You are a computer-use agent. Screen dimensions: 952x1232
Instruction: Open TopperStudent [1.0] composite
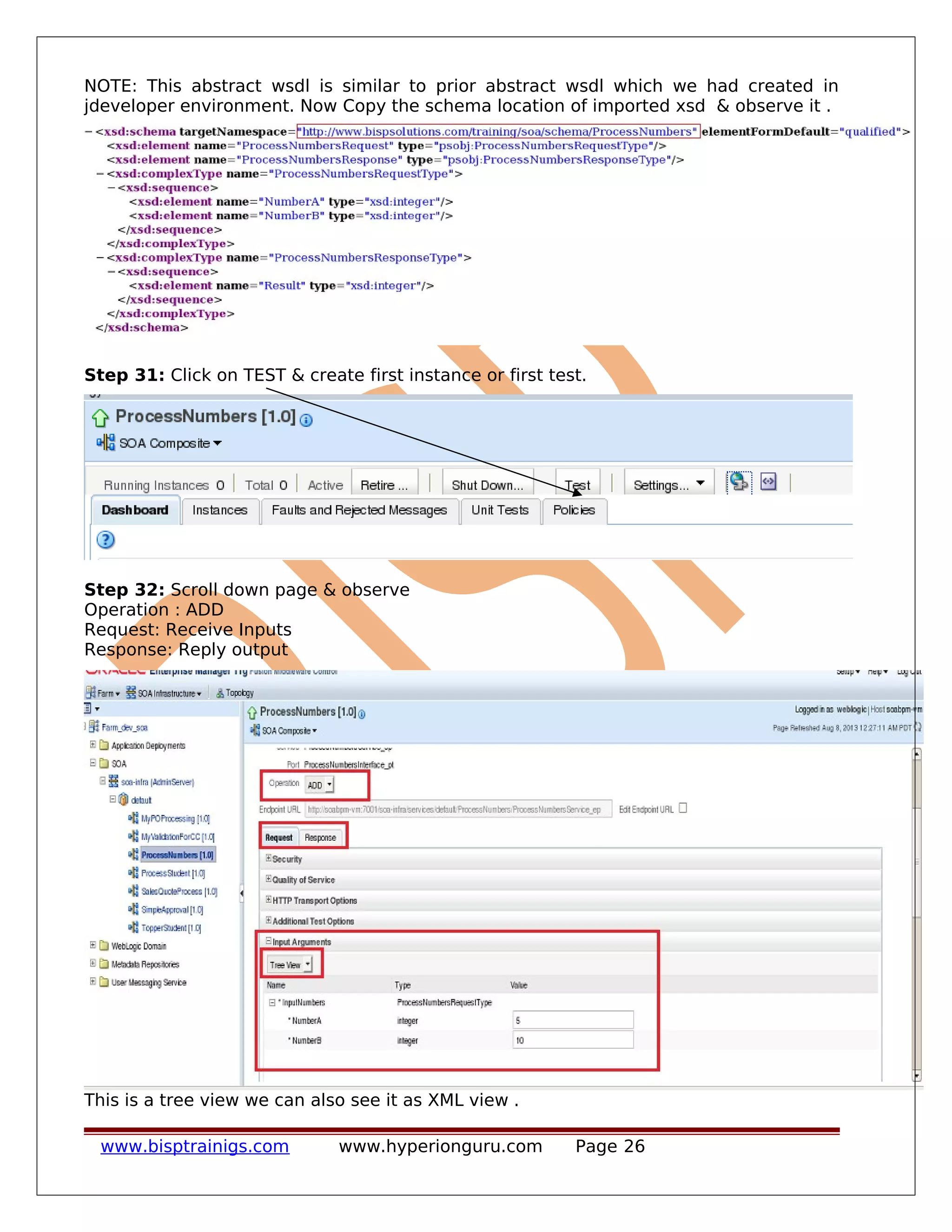[171, 927]
